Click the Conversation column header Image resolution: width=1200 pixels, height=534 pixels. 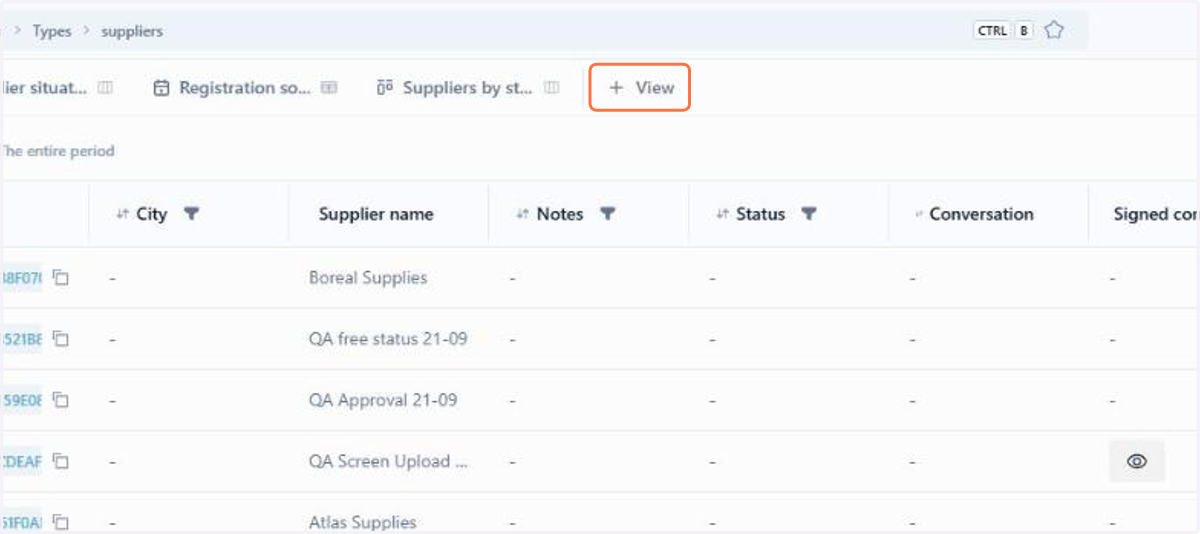coord(981,214)
